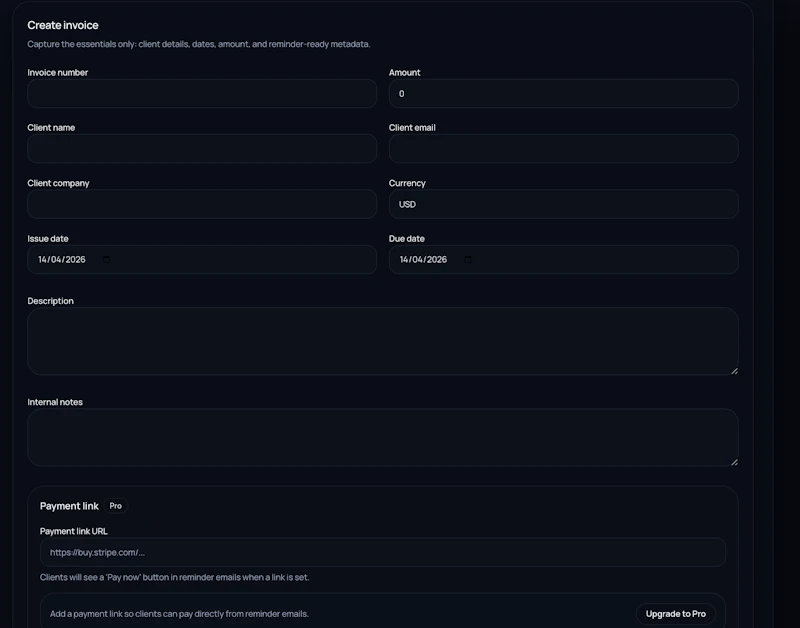This screenshot has height=628, width=800.
Task: Click inside the Description text area
Action: click(382, 340)
